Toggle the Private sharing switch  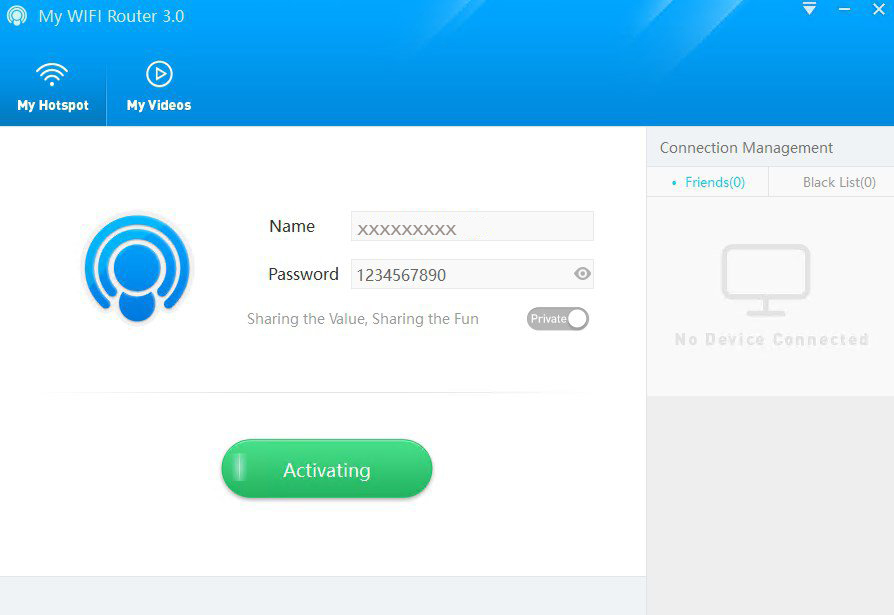pyautogui.click(x=558, y=319)
